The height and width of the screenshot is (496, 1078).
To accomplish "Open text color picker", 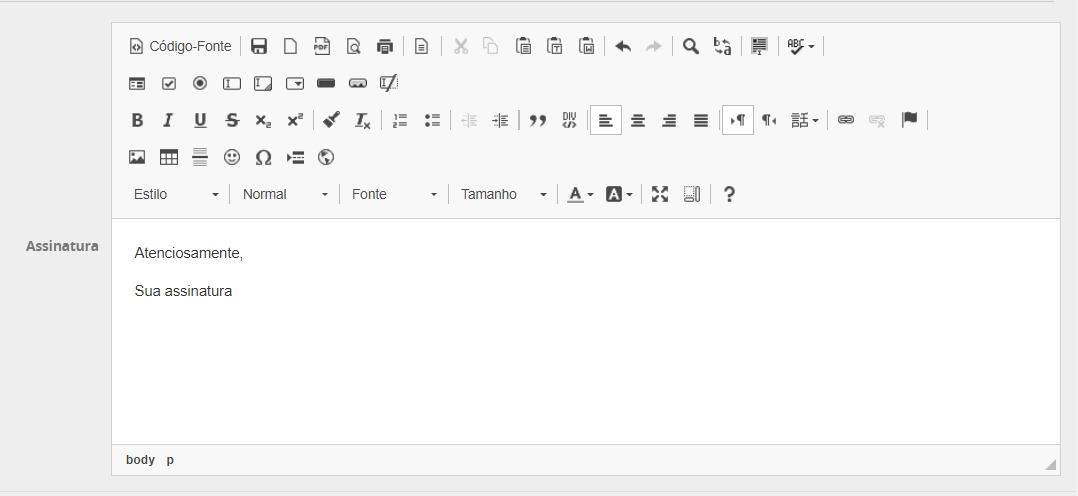I will (x=580, y=194).
